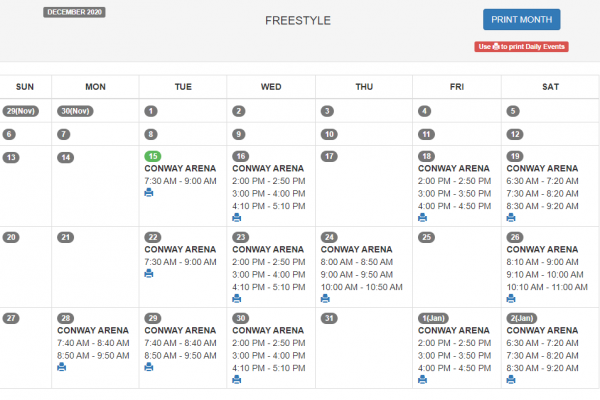Click the print icon for December 16
The image size is (600, 400).
[237, 217]
